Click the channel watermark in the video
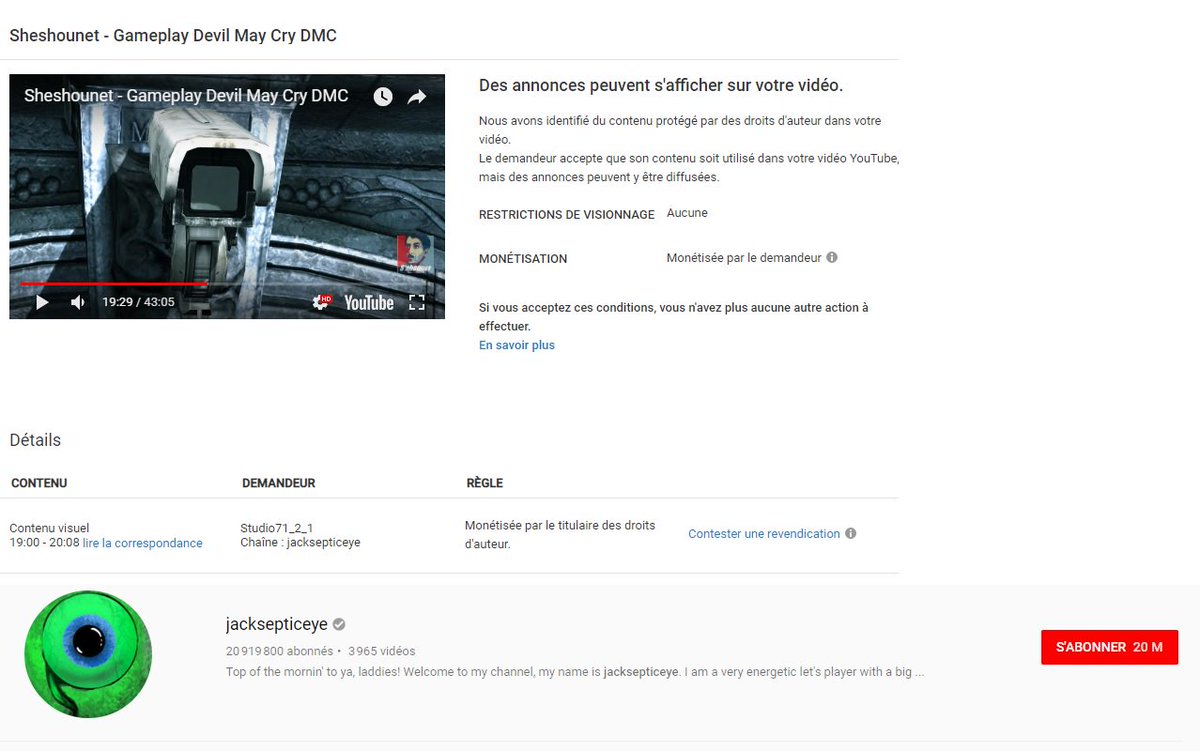 (x=417, y=254)
